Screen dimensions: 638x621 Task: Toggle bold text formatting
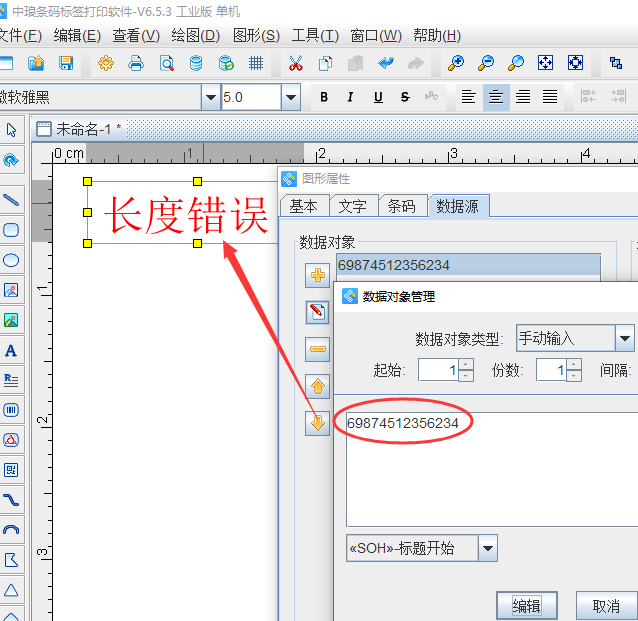coord(323,97)
